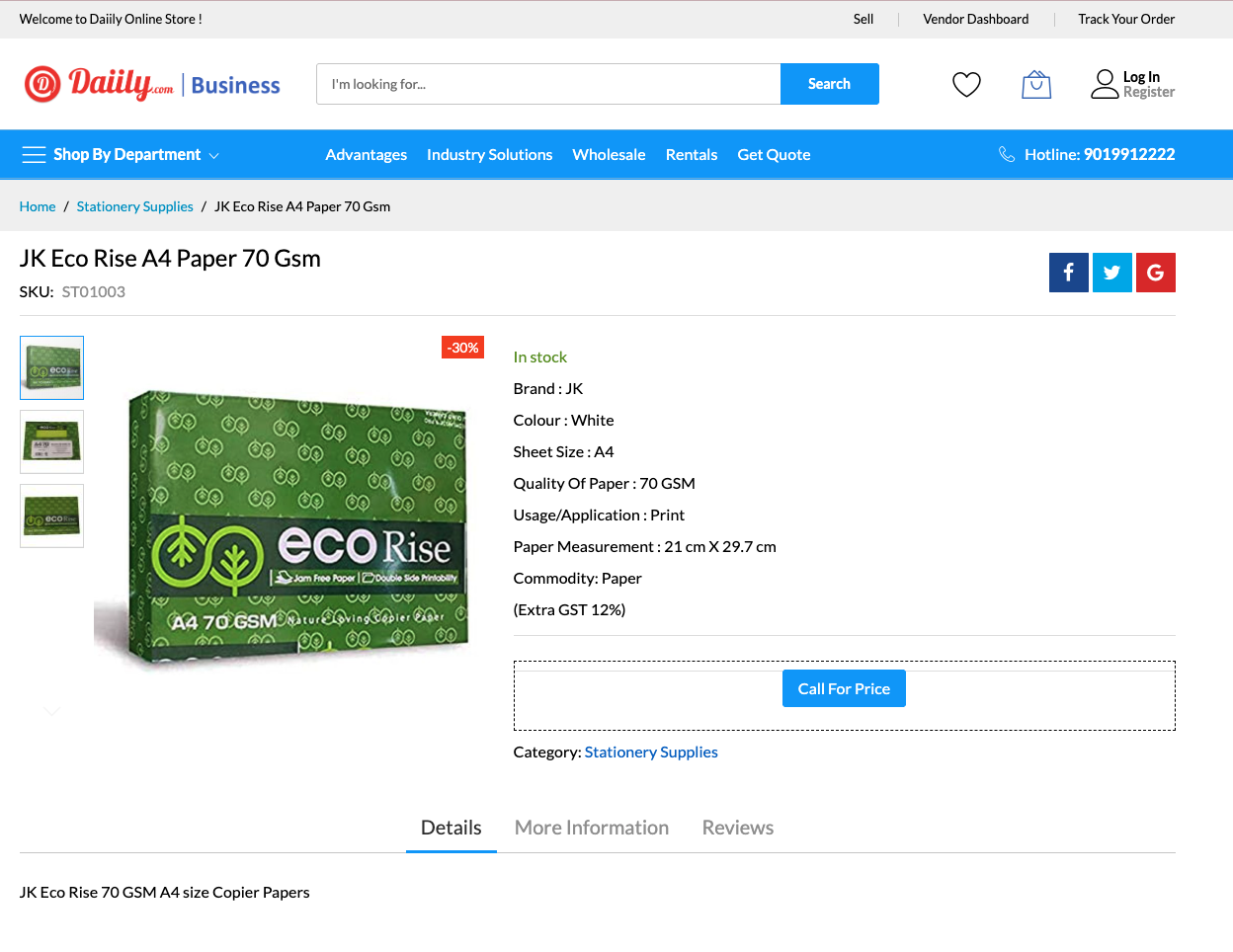Click the Sheet Size : A4 text

pyautogui.click(x=564, y=452)
